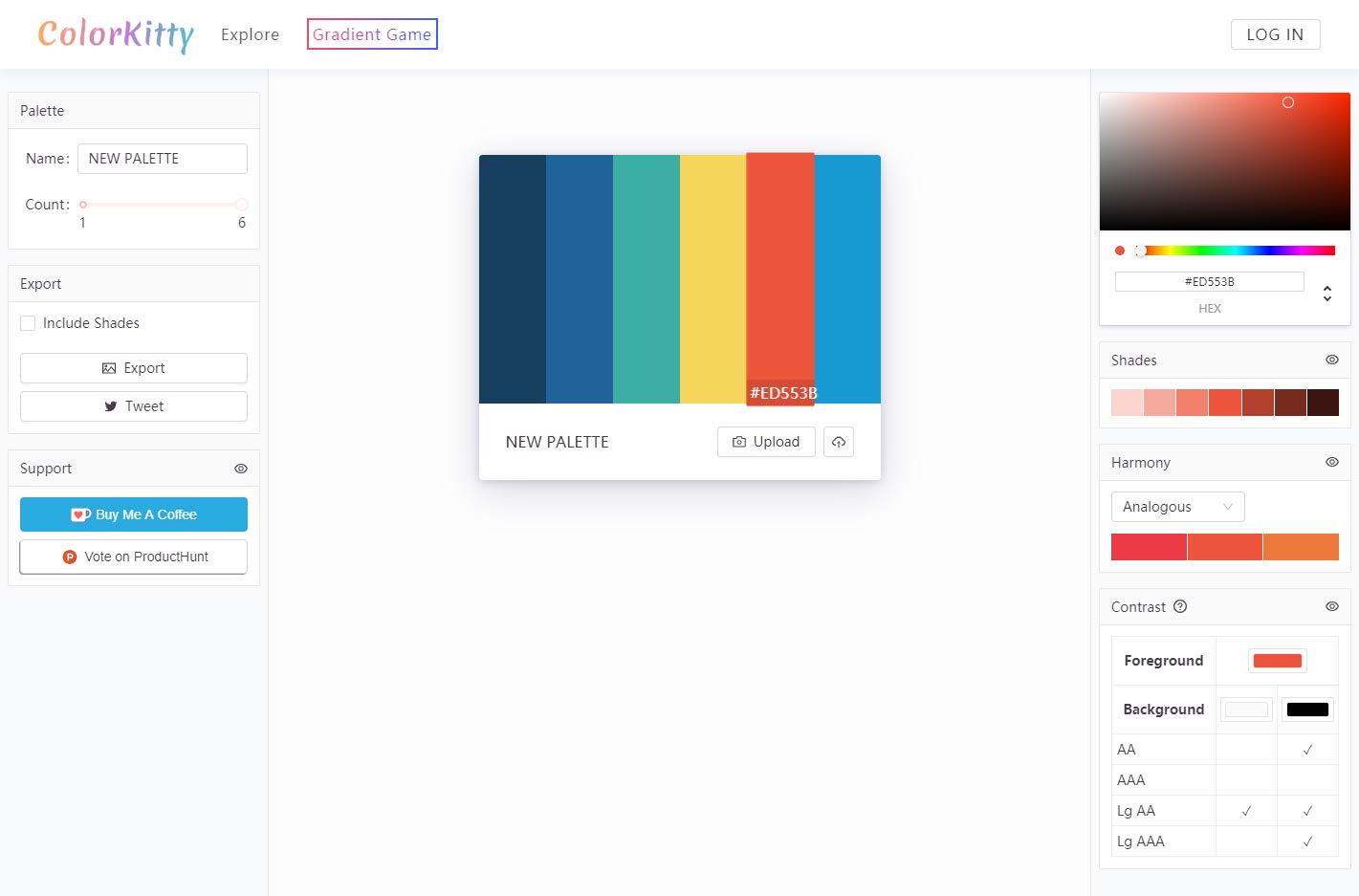Viewport: 1359px width, 896px height.
Task: Click the Upload image button
Action: pos(766,442)
